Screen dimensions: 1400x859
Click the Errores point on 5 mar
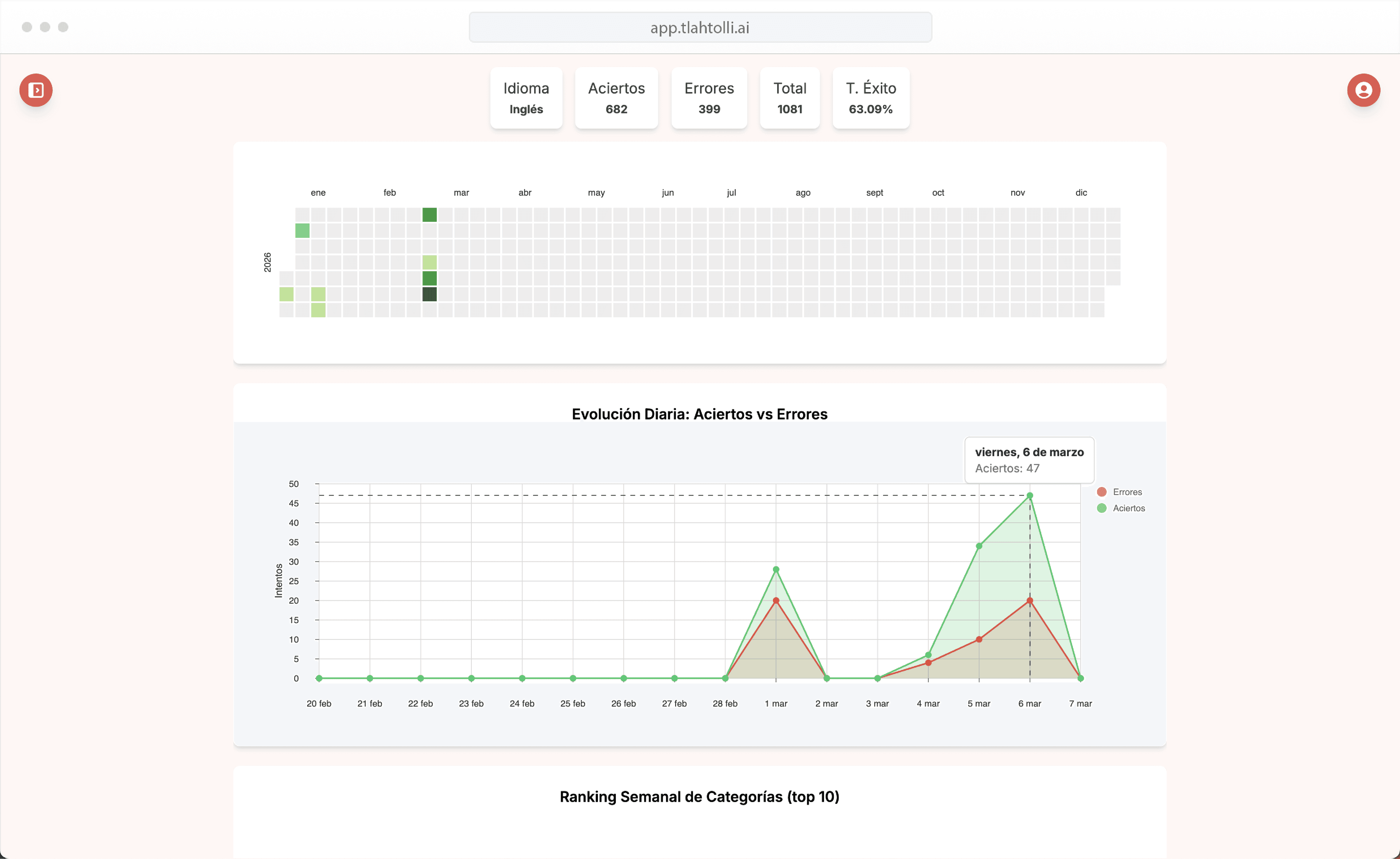pos(979,639)
